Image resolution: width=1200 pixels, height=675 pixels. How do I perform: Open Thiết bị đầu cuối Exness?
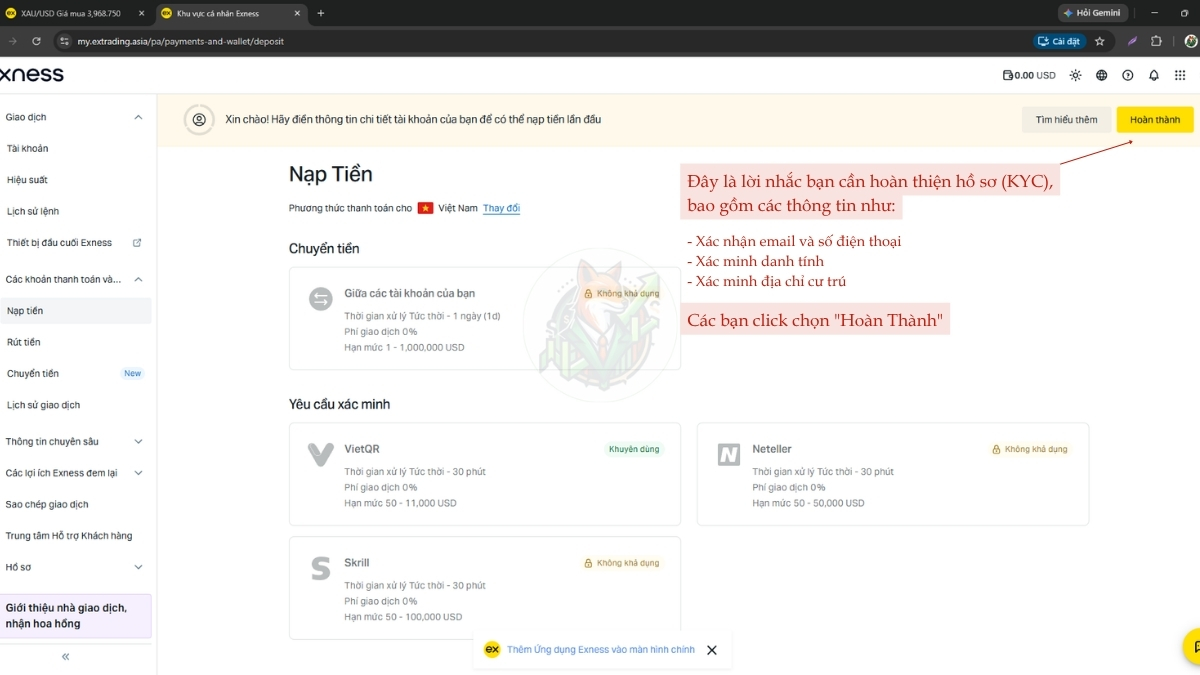coord(76,243)
